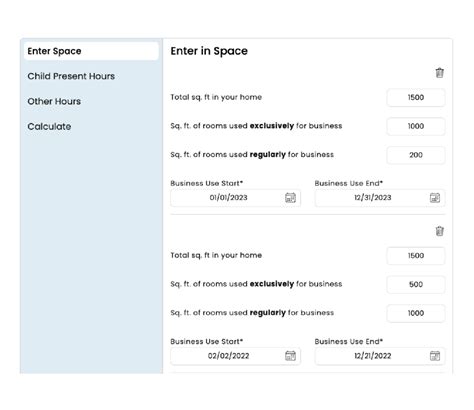Edit exclusive business sq. ft field showing 500
This screenshot has width=474, height=410.
(416, 284)
